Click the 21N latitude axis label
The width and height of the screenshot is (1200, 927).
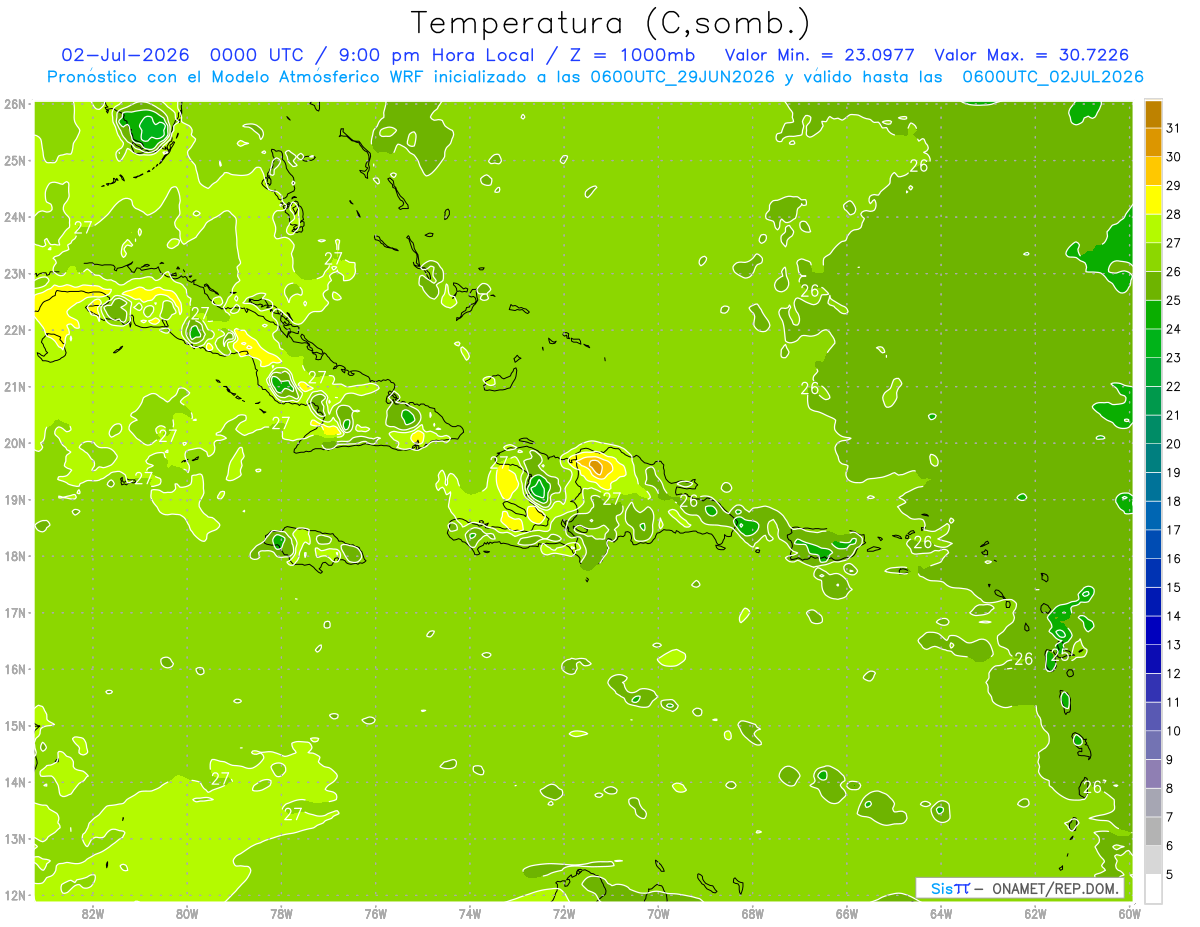click(x=14, y=386)
